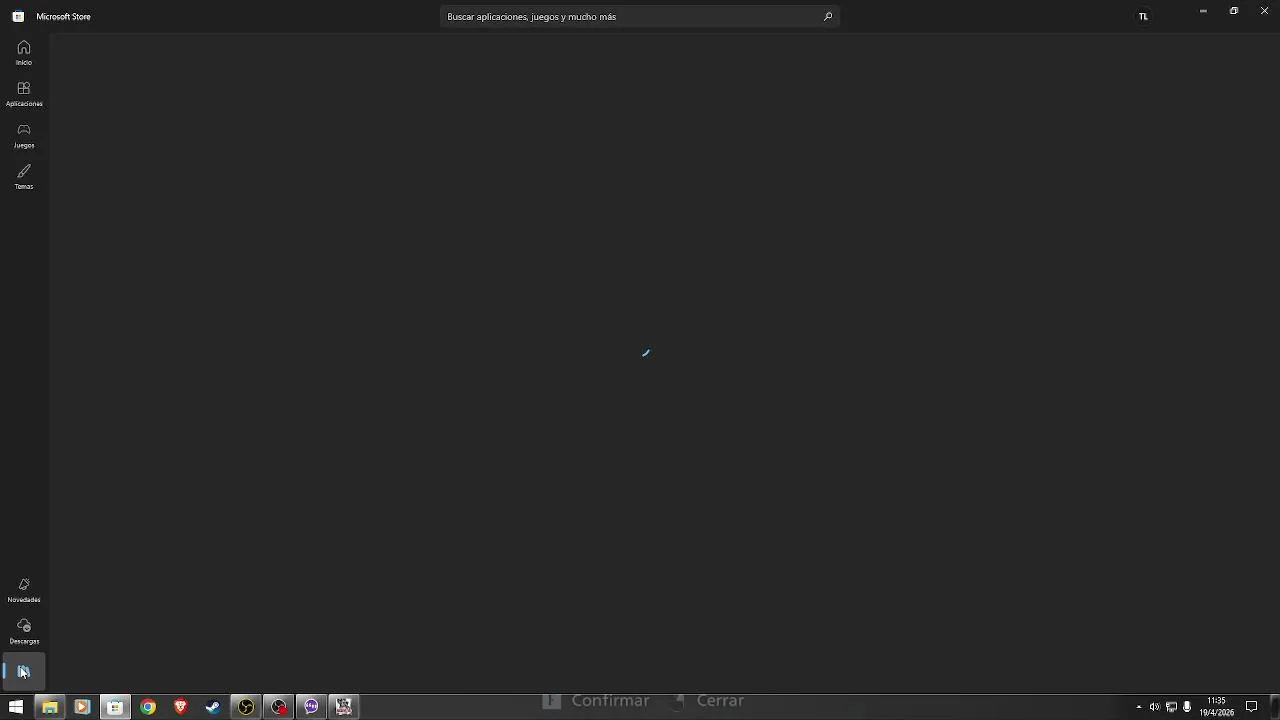Open the last pinned taskbar app
The image size is (1280, 720).
(344, 707)
